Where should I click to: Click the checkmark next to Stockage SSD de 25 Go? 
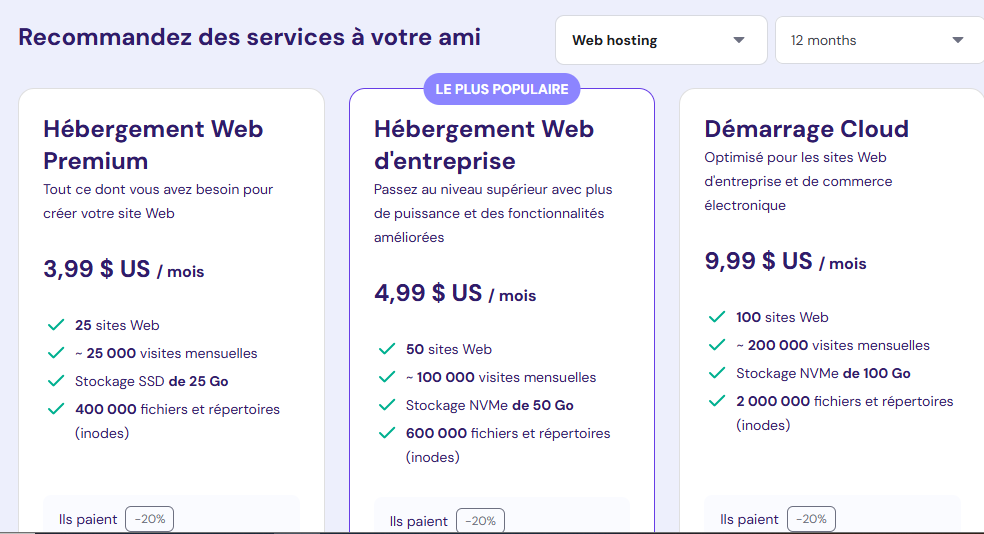pos(56,381)
